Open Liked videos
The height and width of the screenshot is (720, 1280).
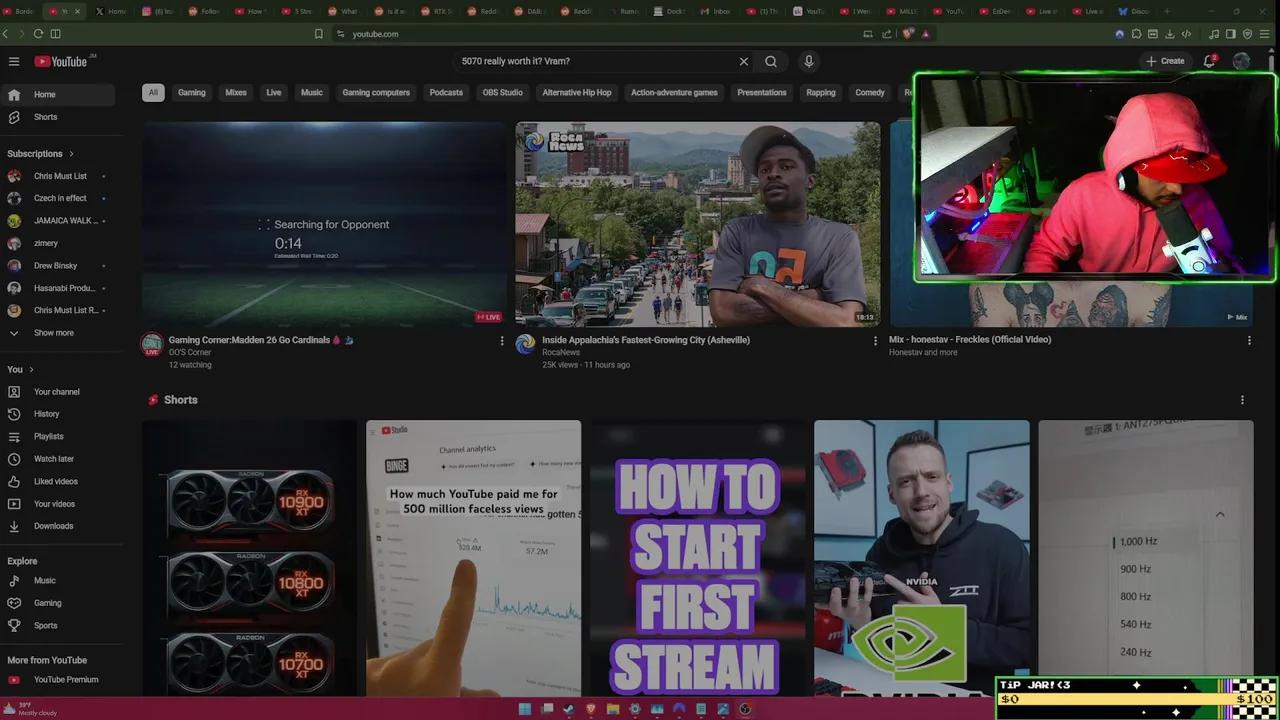tap(58, 481)
